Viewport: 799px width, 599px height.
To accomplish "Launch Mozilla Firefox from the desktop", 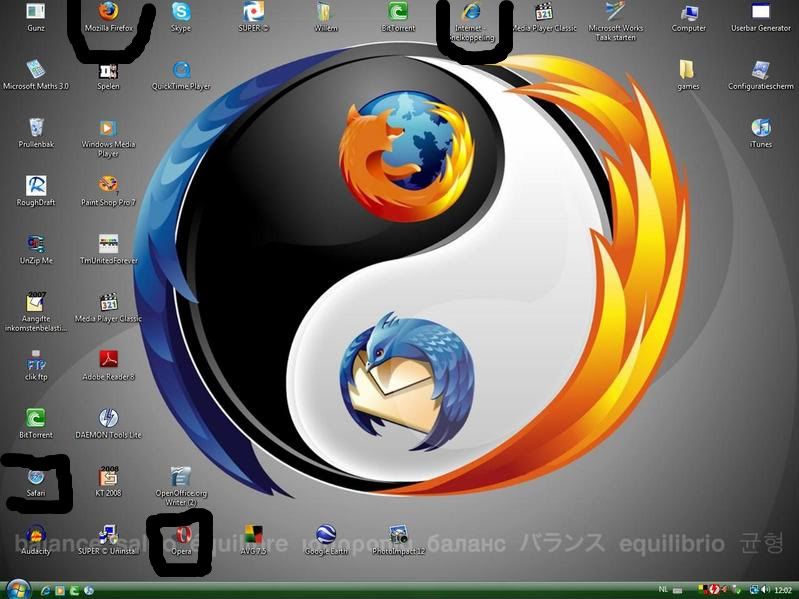I will coord(109,17).
